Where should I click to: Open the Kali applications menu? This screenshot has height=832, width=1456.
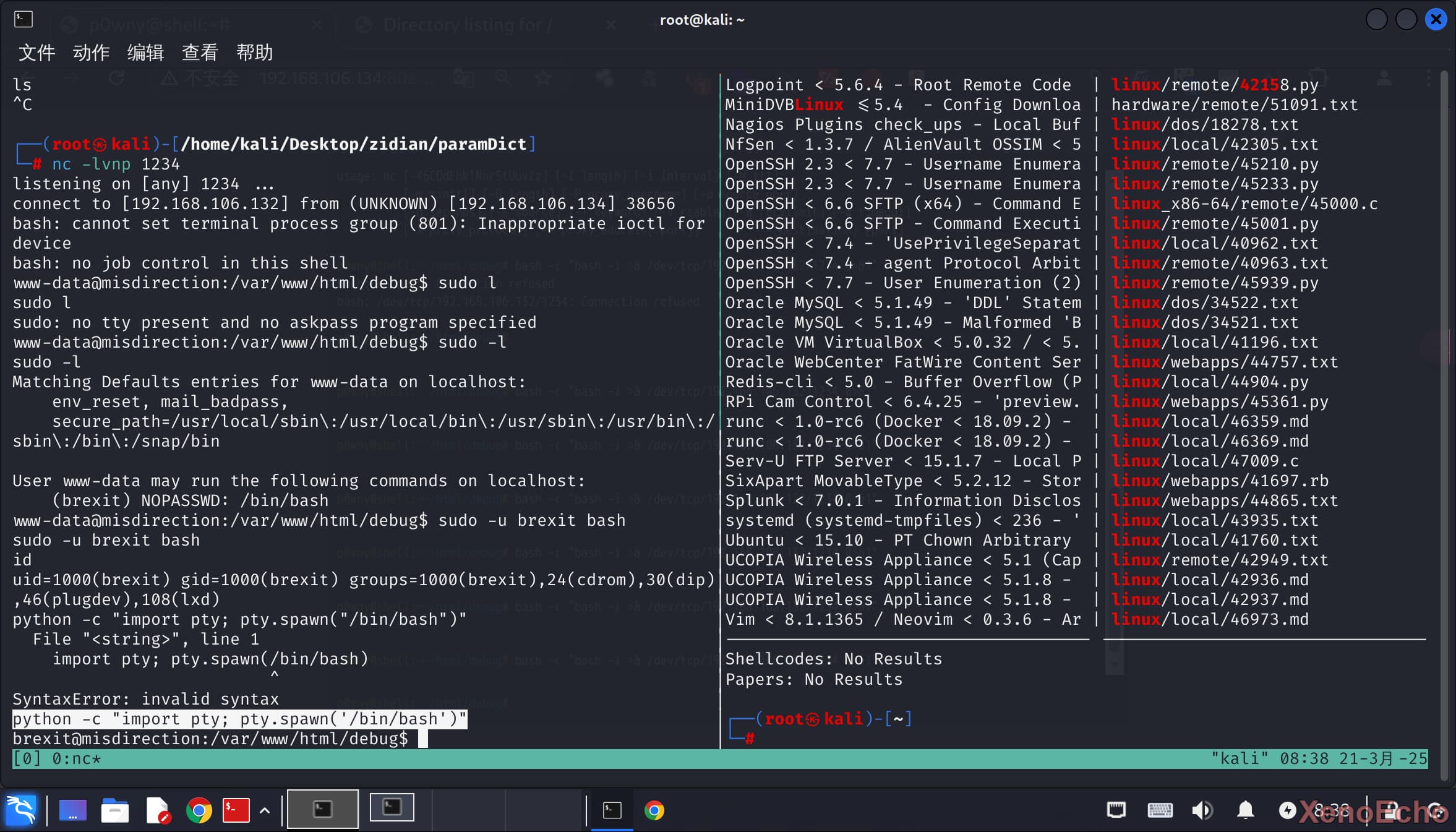[x=20, y=810]
